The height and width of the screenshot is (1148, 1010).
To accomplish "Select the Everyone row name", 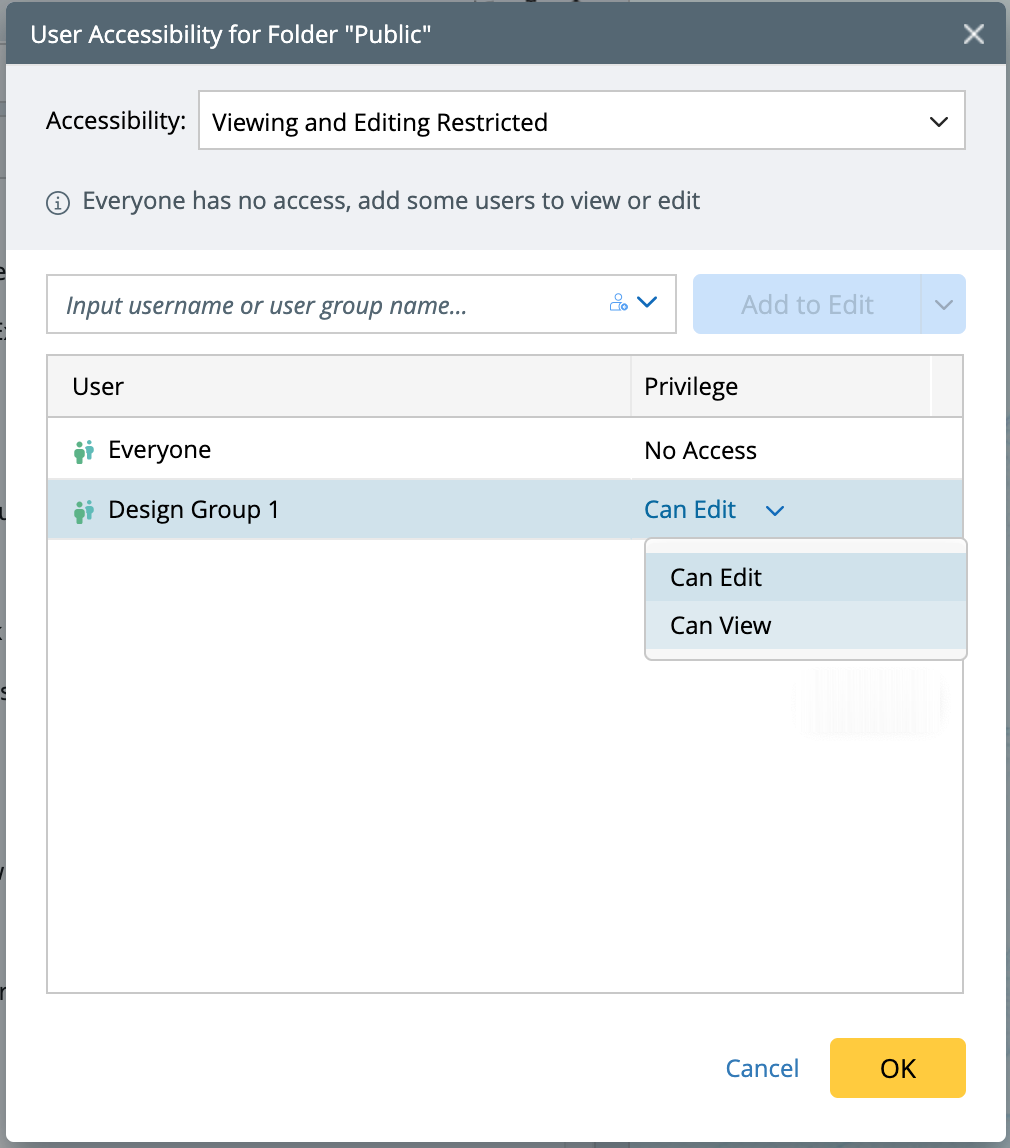I will pos(160,450).
